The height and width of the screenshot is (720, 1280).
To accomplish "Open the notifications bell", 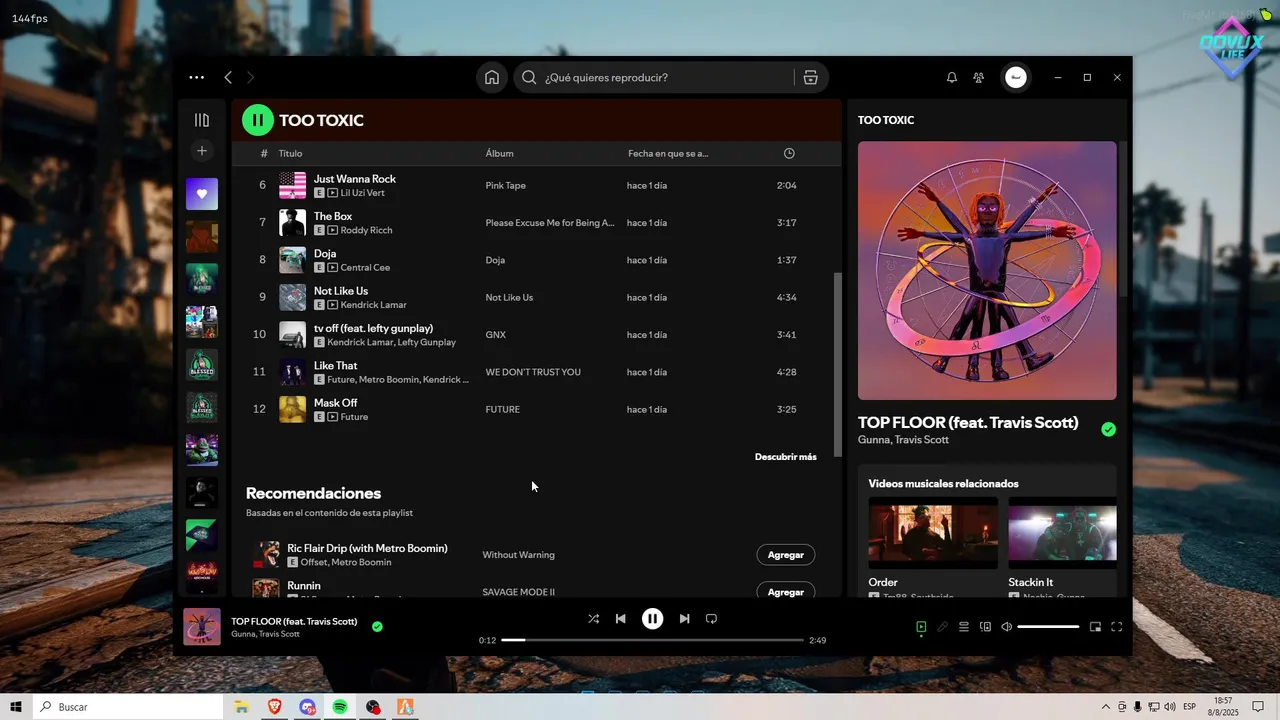I will (952, 77).
